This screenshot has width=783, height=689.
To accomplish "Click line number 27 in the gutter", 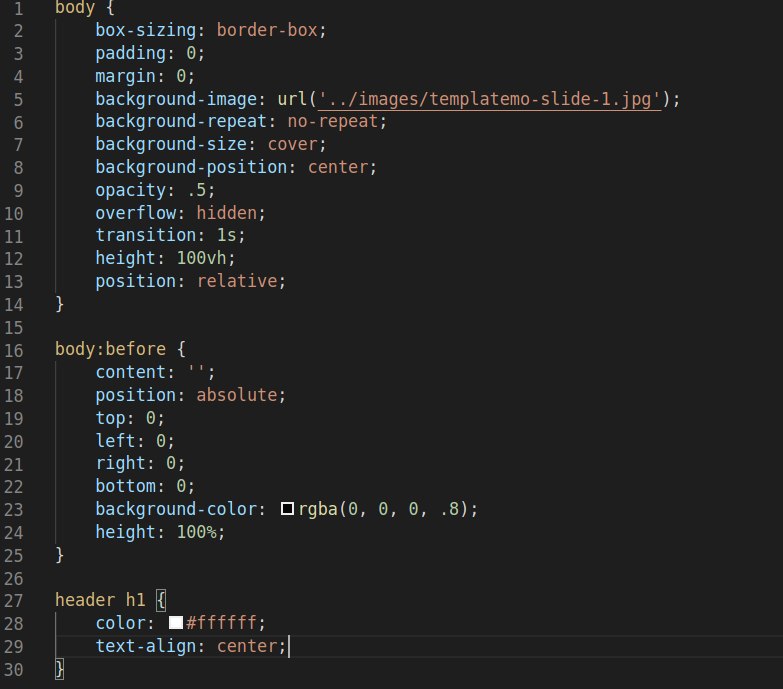I will pos(13,601).
